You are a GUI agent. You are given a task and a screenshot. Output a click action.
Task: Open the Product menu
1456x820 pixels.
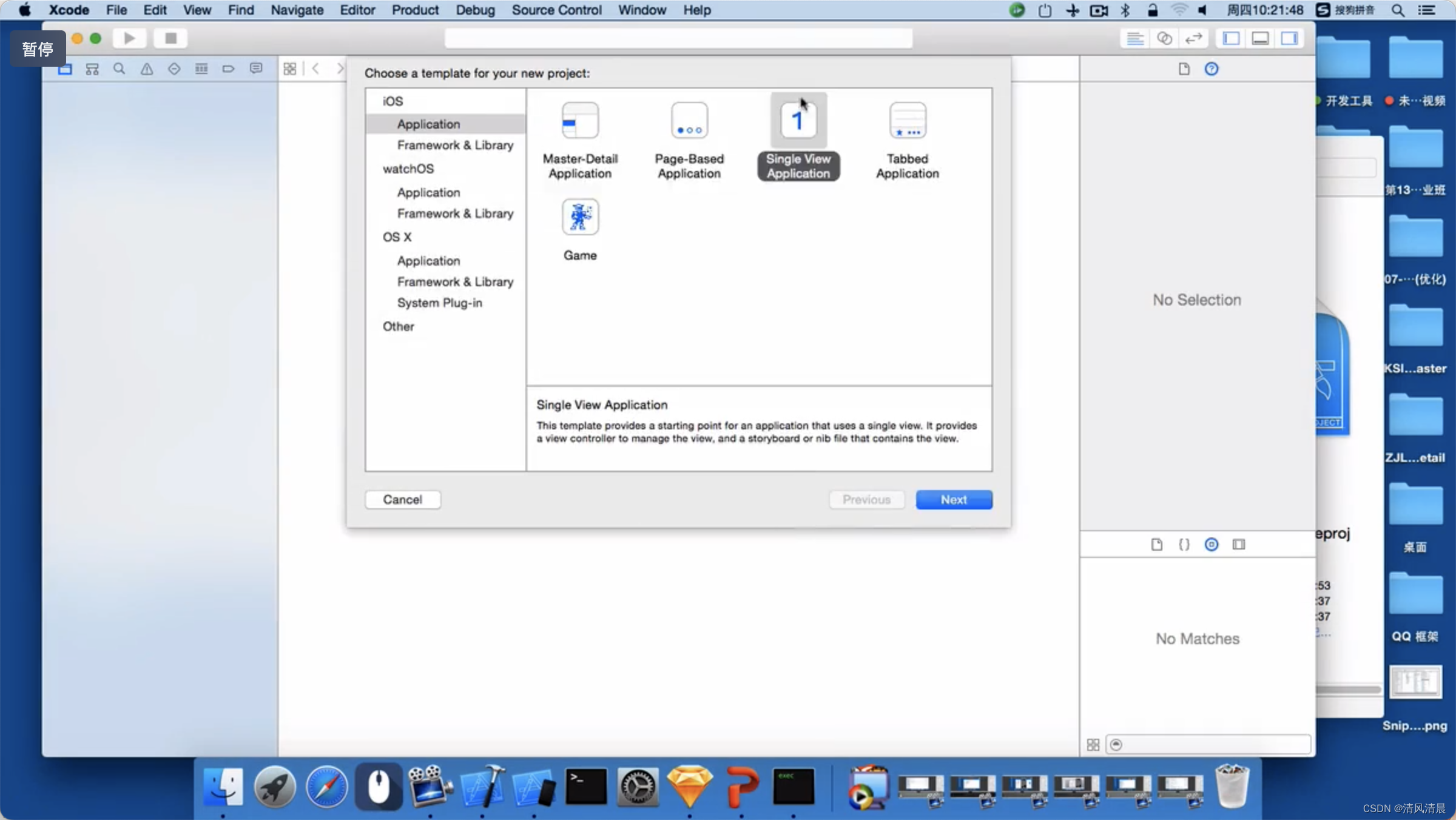pos(415,10)
